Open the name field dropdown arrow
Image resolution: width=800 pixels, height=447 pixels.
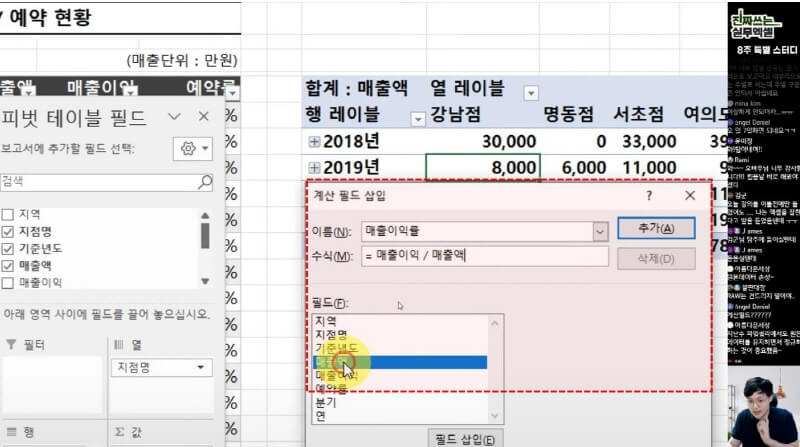coord(600,232)
